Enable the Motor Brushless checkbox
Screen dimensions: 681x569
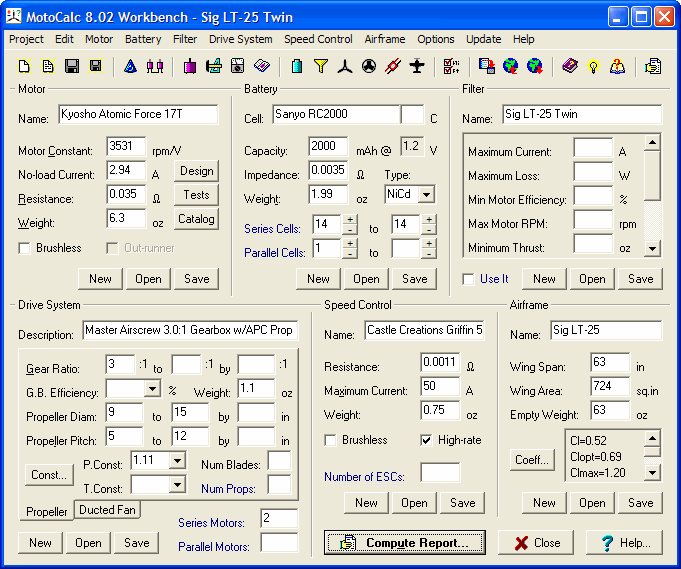pos(24,248)
